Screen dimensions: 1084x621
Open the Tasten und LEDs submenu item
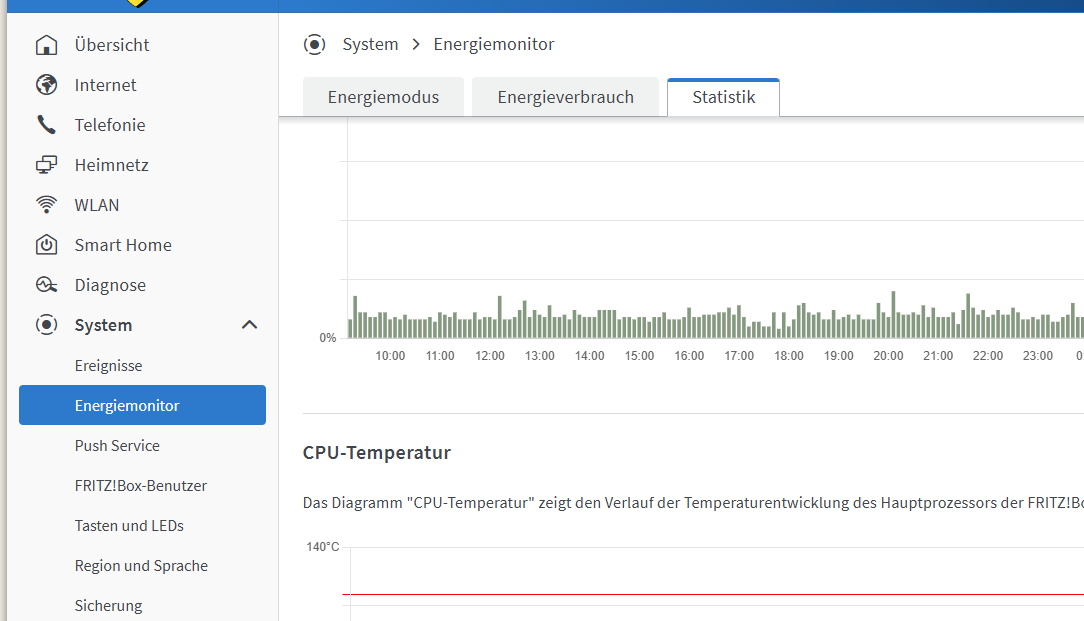129,526
